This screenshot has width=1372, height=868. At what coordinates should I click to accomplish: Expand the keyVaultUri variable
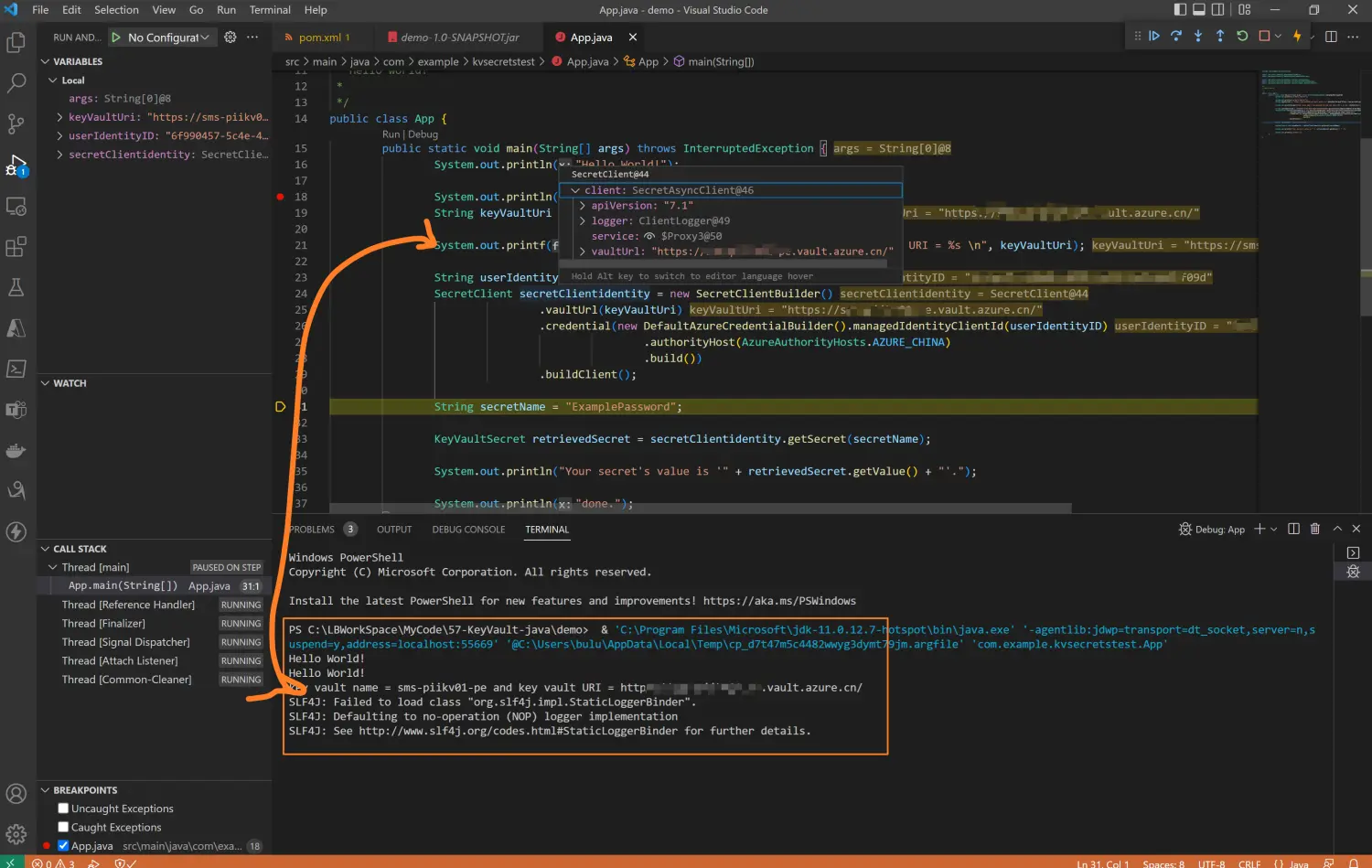(x=59, y=117)
